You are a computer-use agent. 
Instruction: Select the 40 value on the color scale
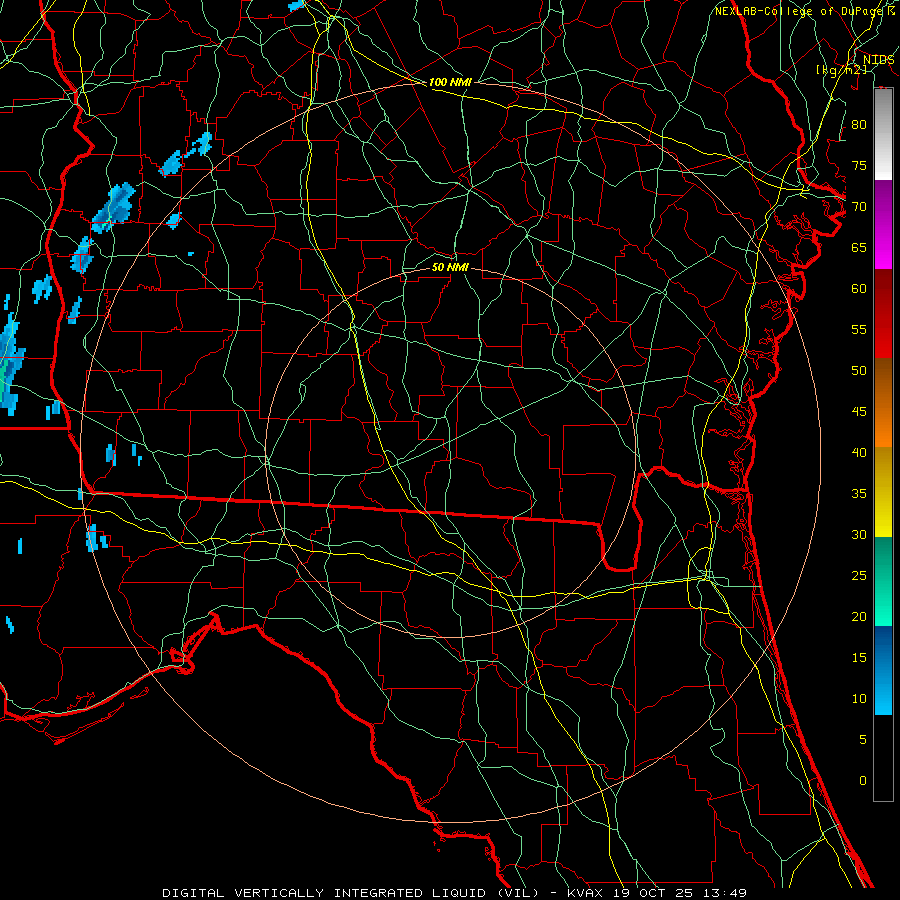[x=859, y=452]
